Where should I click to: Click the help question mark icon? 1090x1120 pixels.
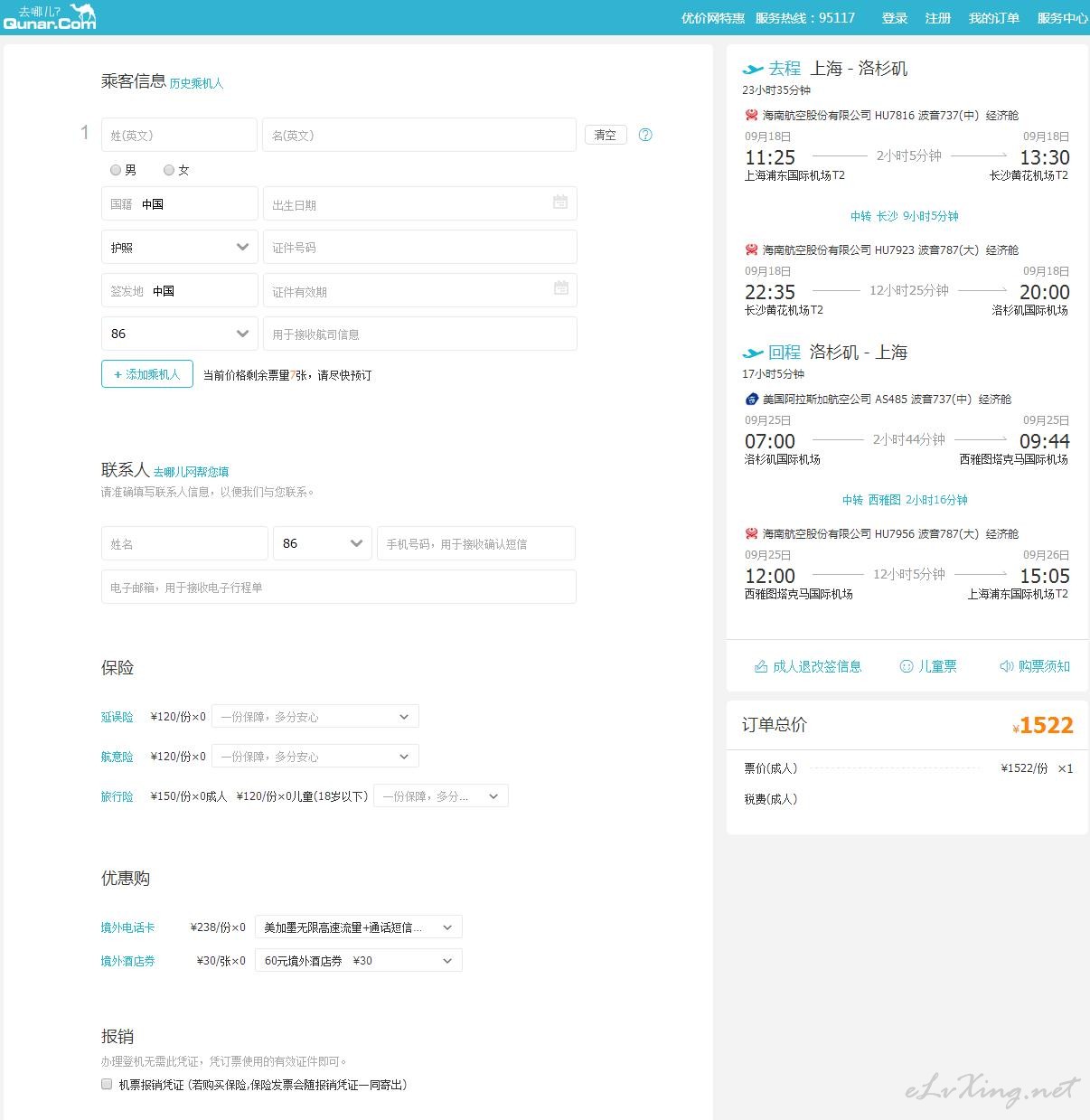[x=645, y=135]
